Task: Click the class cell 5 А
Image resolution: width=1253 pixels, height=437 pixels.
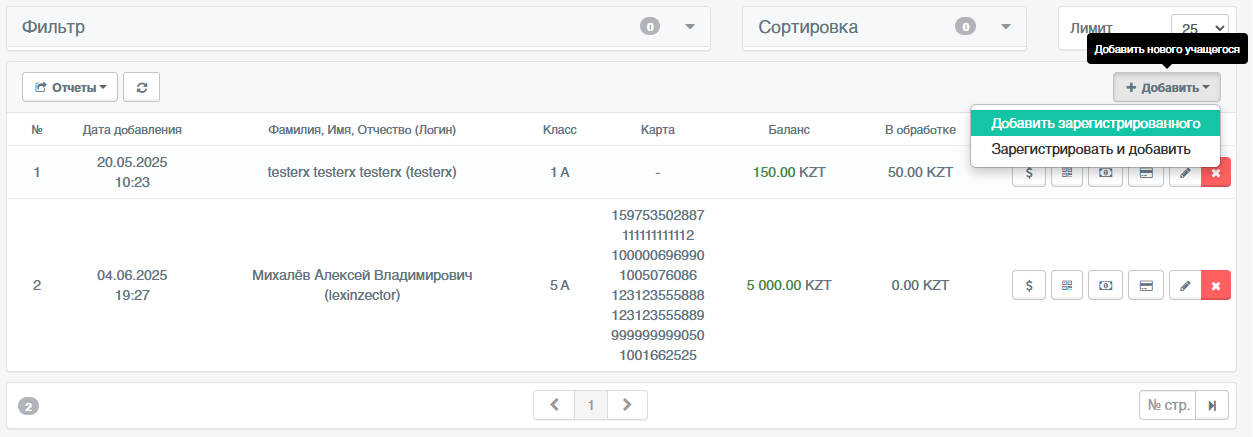Action: [x=560, y=285]
